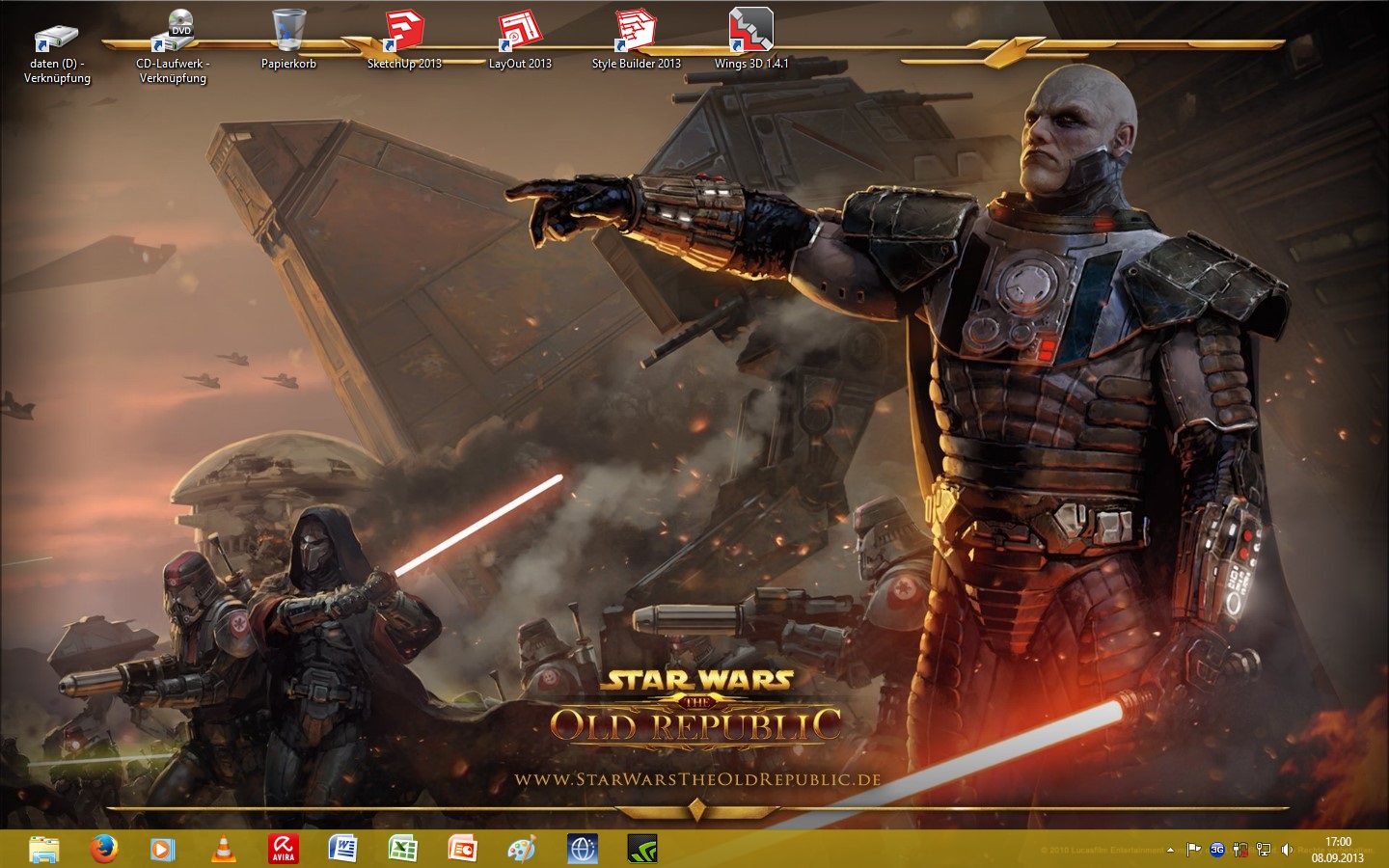Launch VLC media player from taskbar
The image size is (1389, 868).
tap(223, 849)
